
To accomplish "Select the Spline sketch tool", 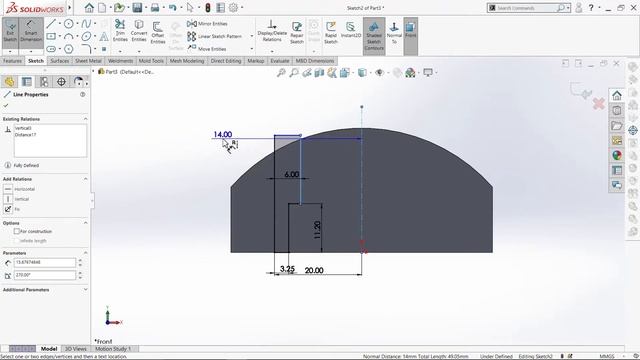I will pos(86,24).
